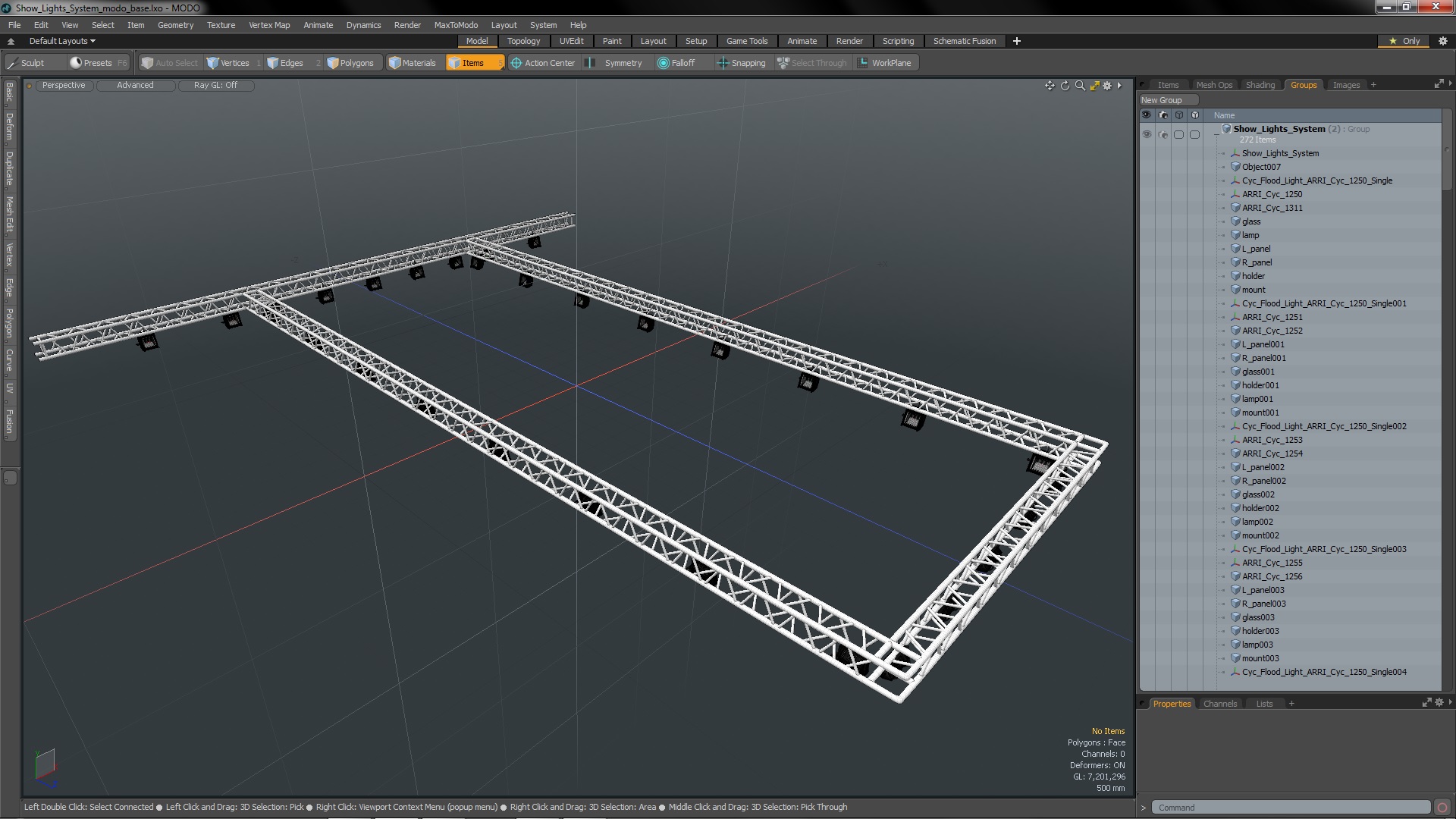
Task: Click the New Group button
Action: pos(1162,99)
